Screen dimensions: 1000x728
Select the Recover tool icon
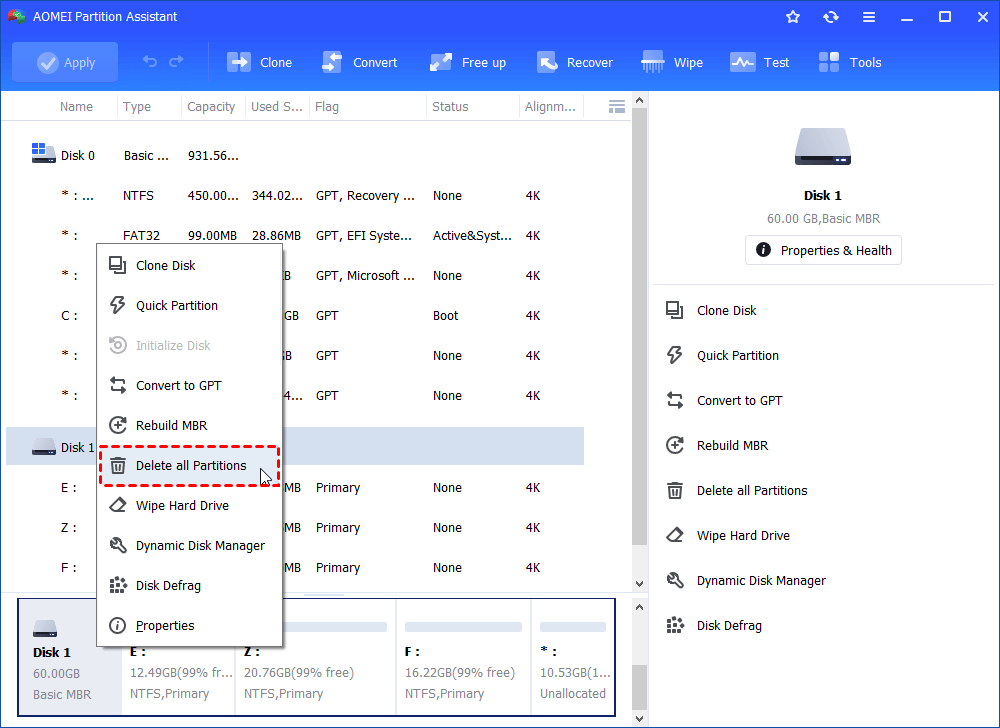point(575,61)
